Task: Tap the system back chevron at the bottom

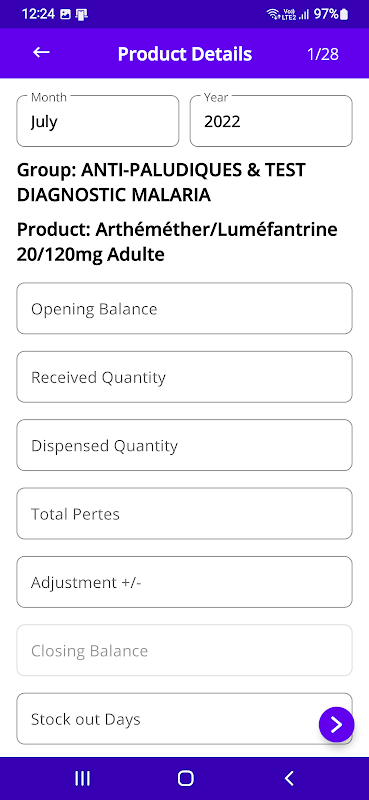Action: click(289, 778)
